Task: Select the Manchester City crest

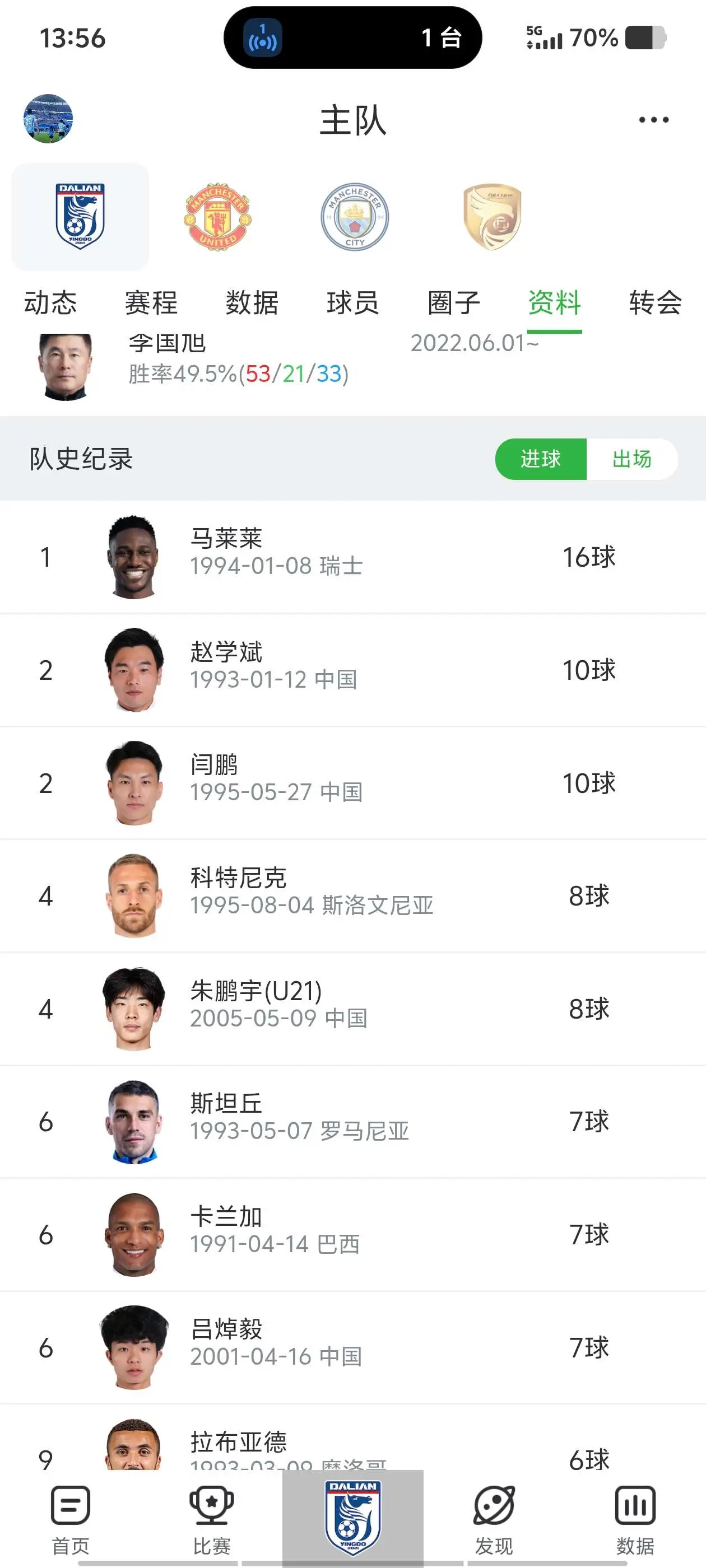Action: click(x=355, y=217)
